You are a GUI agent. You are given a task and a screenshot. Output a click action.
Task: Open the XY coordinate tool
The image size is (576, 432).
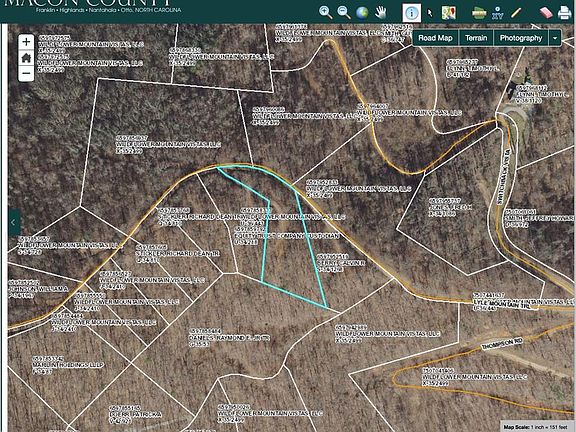tap(497, 13)
